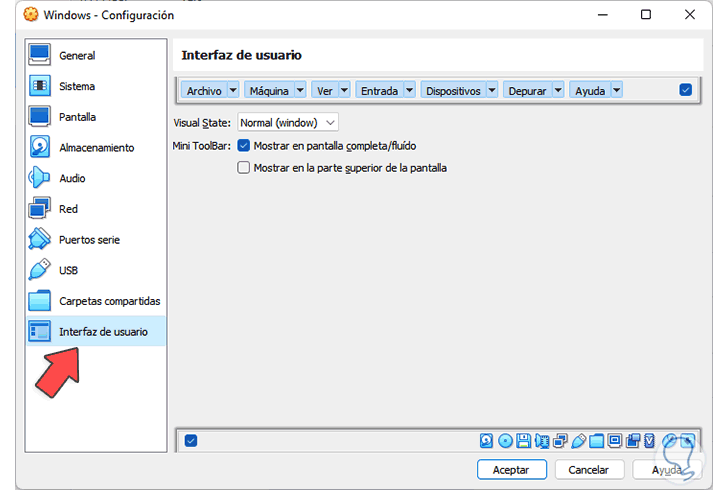Toggle the Depurar menu item
This screenshot has width=728, height=490.
click(x=527, y=90)
